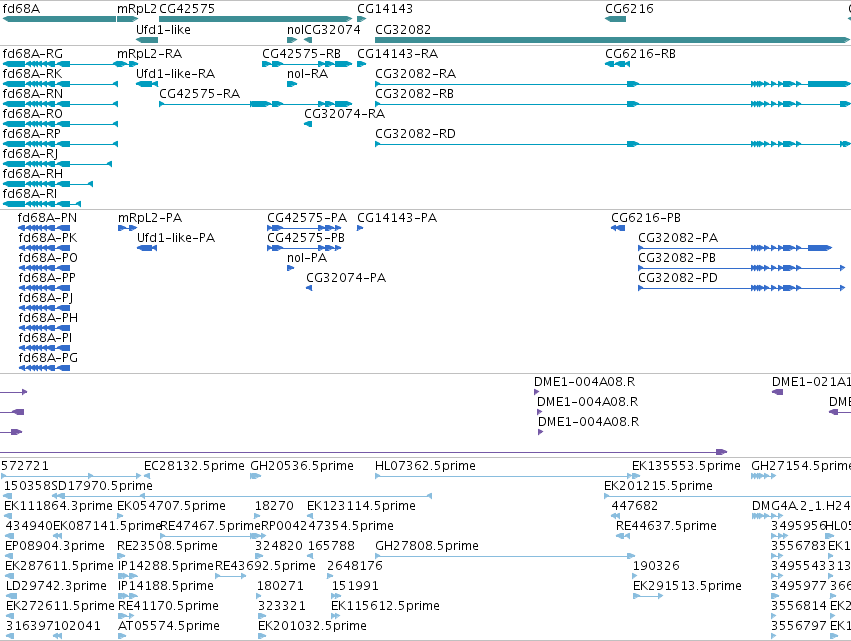Click transcript CG32082-RD
Image resolution: width=851 pixels, height=641 pixels.
(415, 134)
